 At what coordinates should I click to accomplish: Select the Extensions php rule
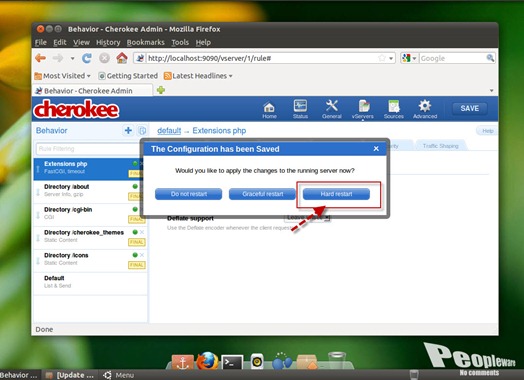coord(90,169)
